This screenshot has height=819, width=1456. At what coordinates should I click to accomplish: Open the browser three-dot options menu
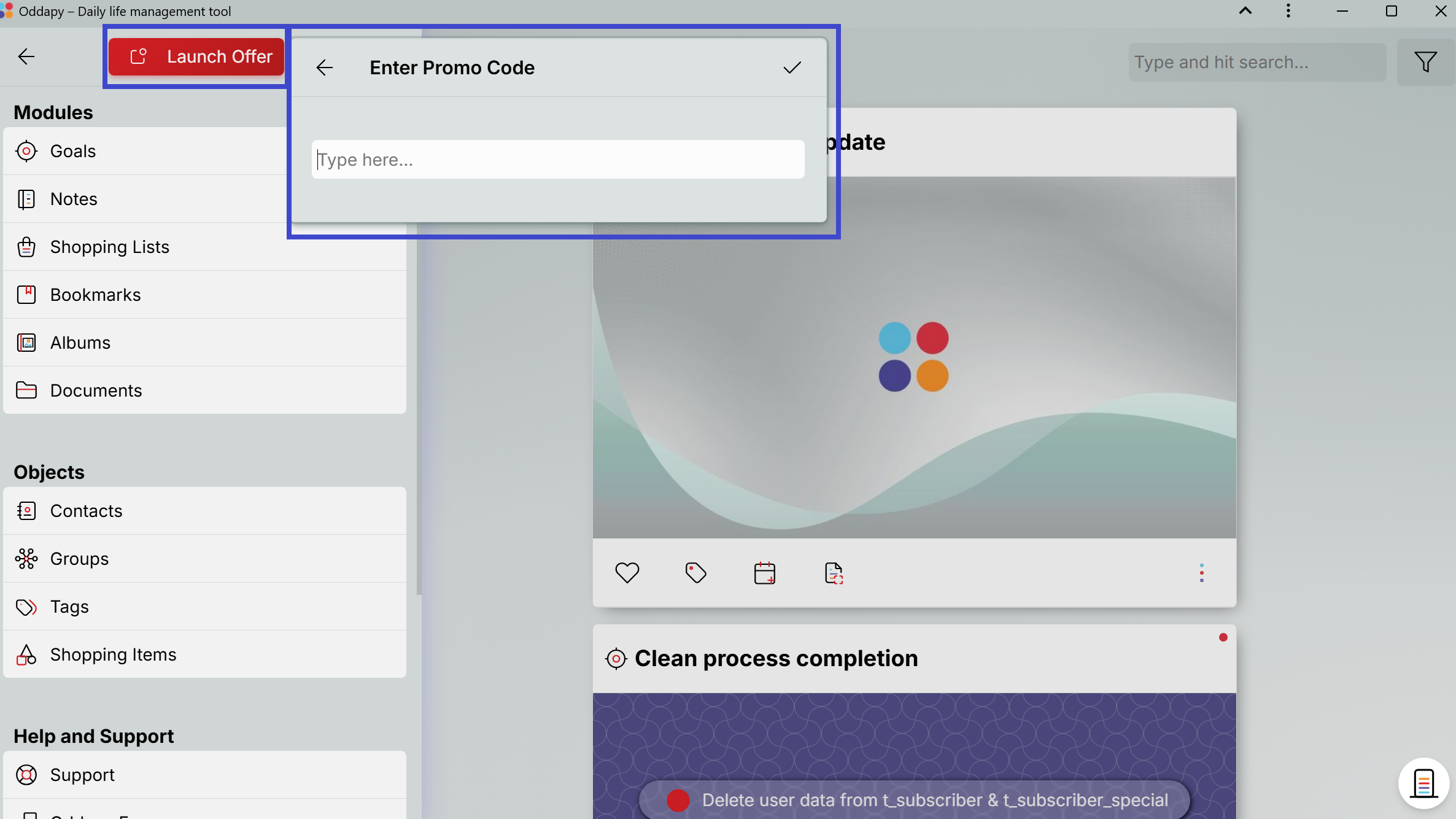[x=1288, y=10]
